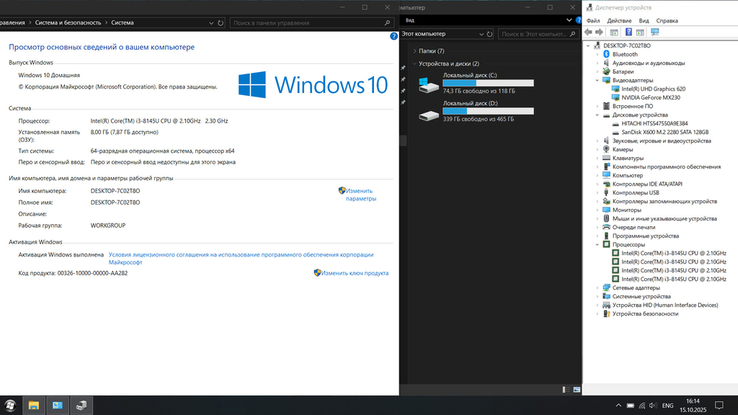Collapse the Устройства и диски (2) group

414,64
